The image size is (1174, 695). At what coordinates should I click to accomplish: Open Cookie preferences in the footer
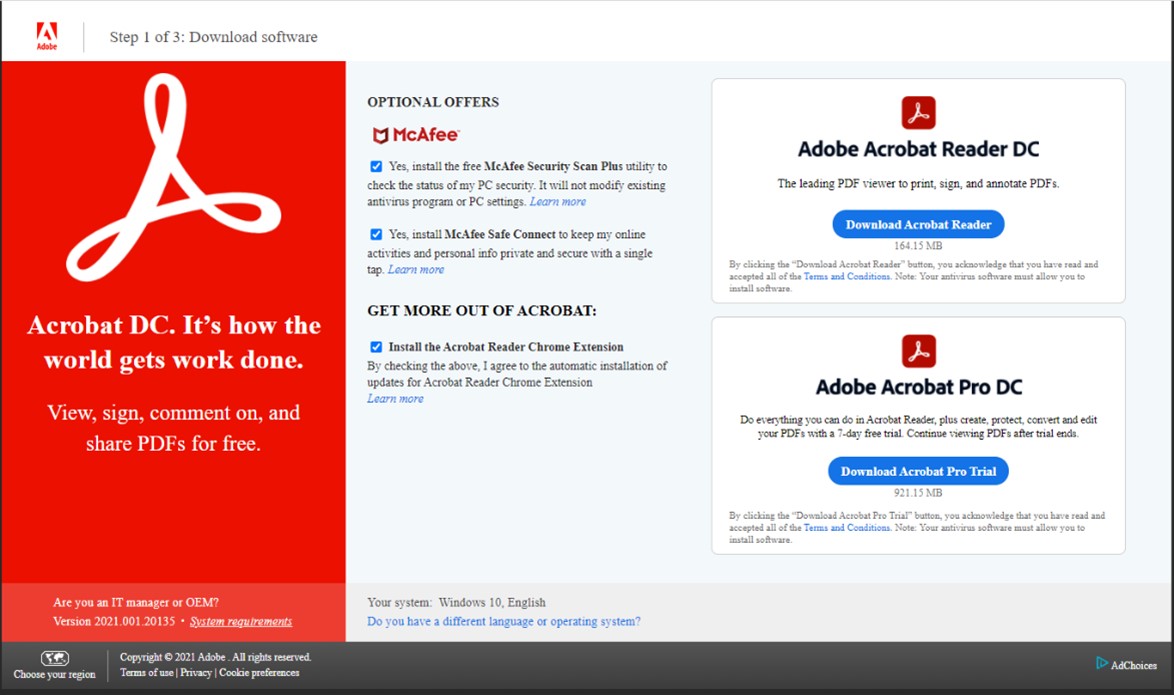click(259, 673)
